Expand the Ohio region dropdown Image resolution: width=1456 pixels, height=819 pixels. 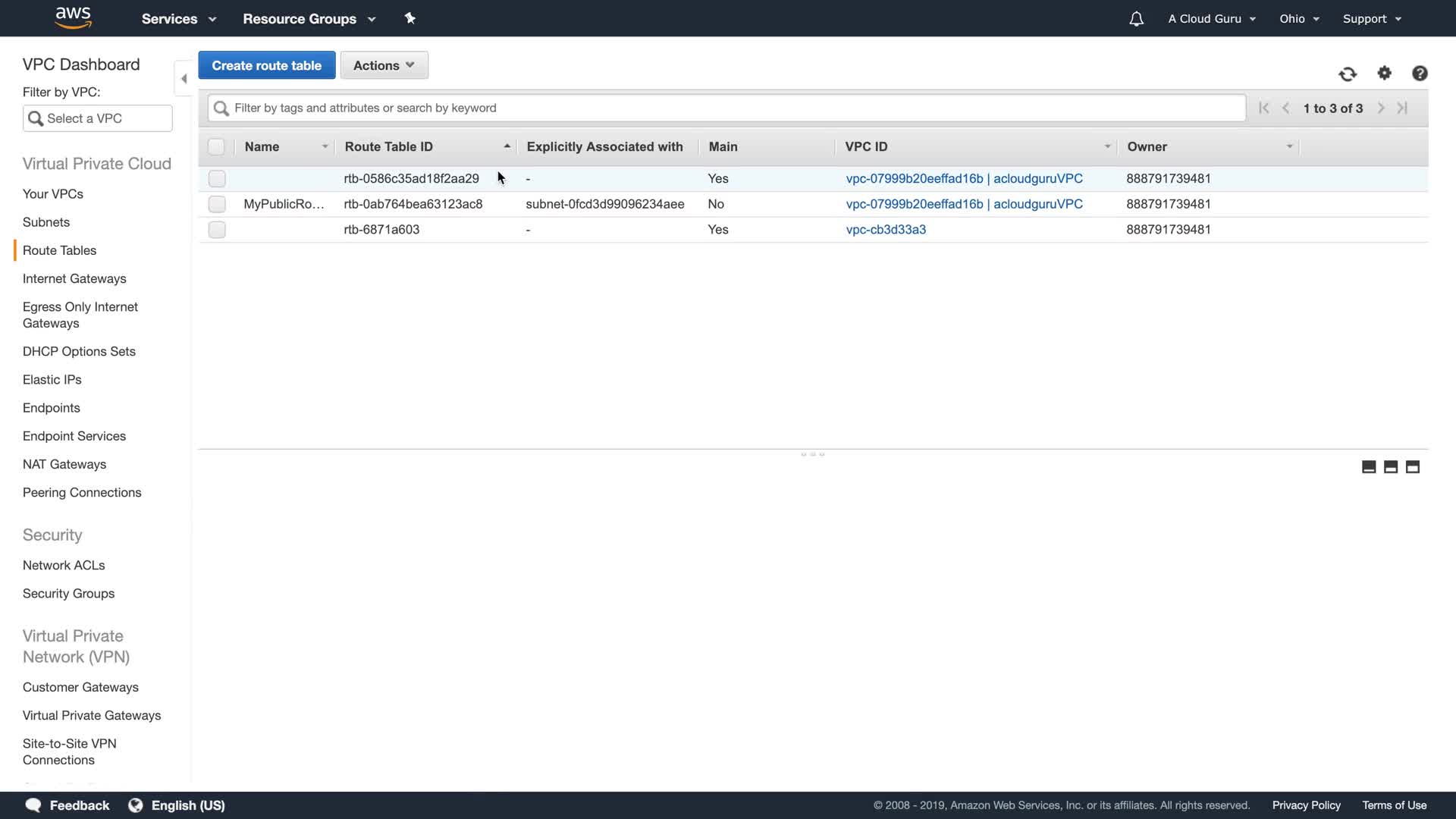pos(1299,19)
